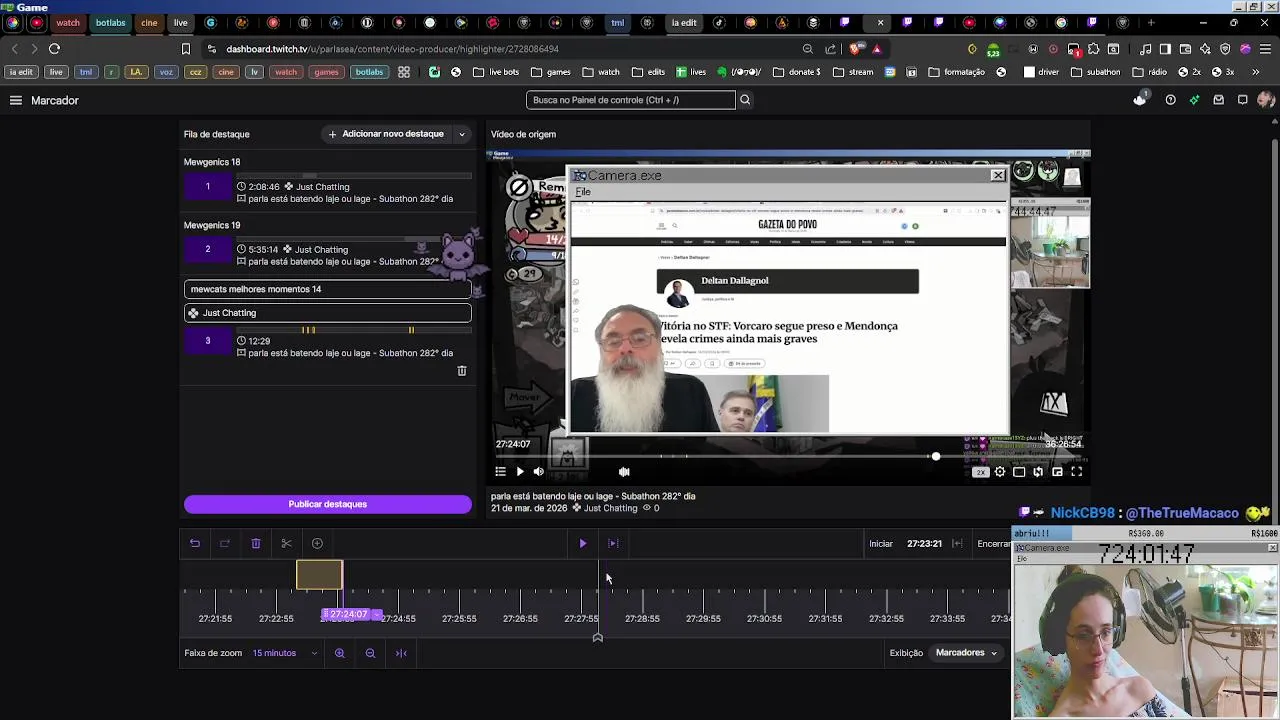Play selected segment only in timeline toolbar
Image resolution: width=1280 pixels, height=720 pixels.
(x=613, y=543)
